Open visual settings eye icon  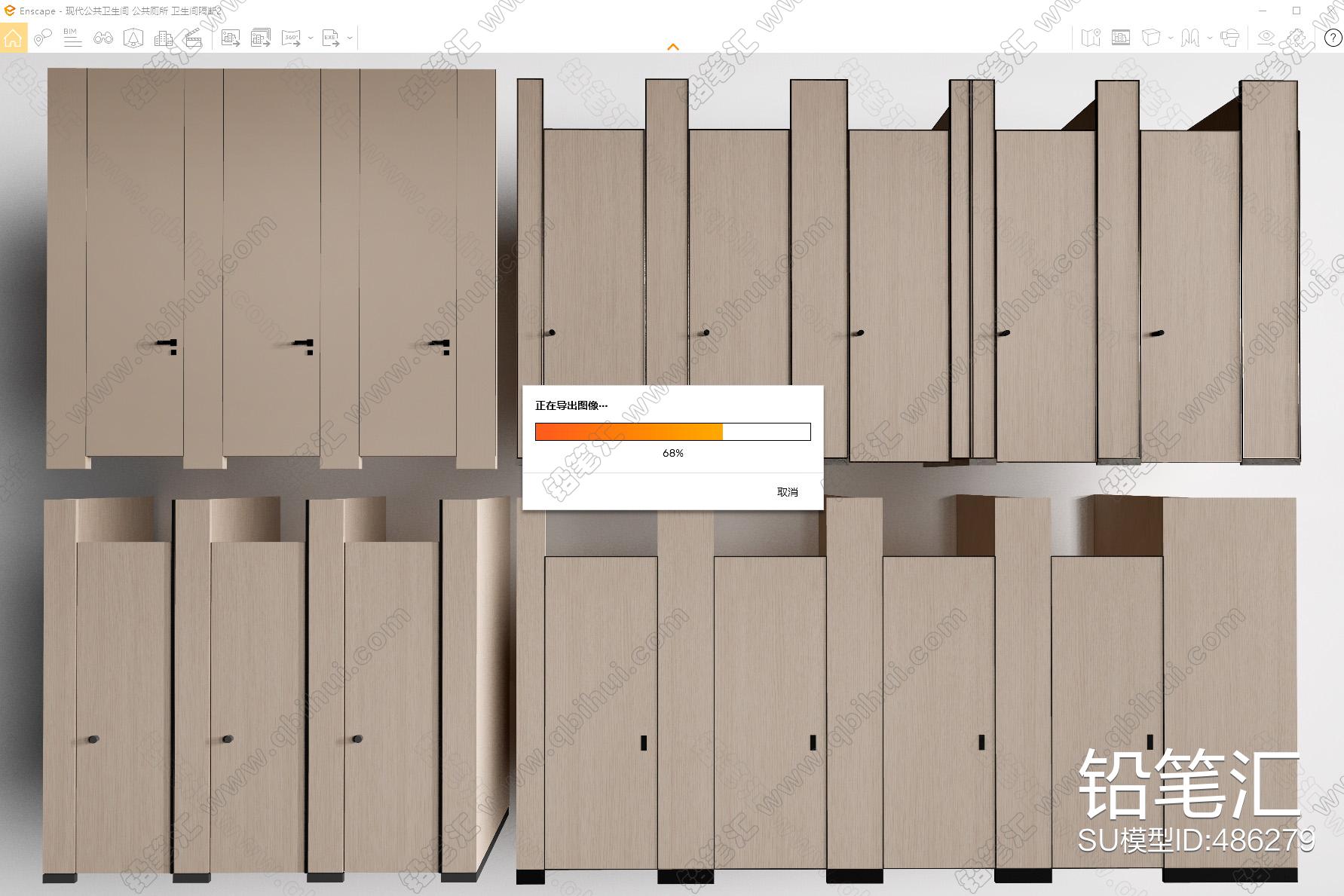click(1266, 38)
